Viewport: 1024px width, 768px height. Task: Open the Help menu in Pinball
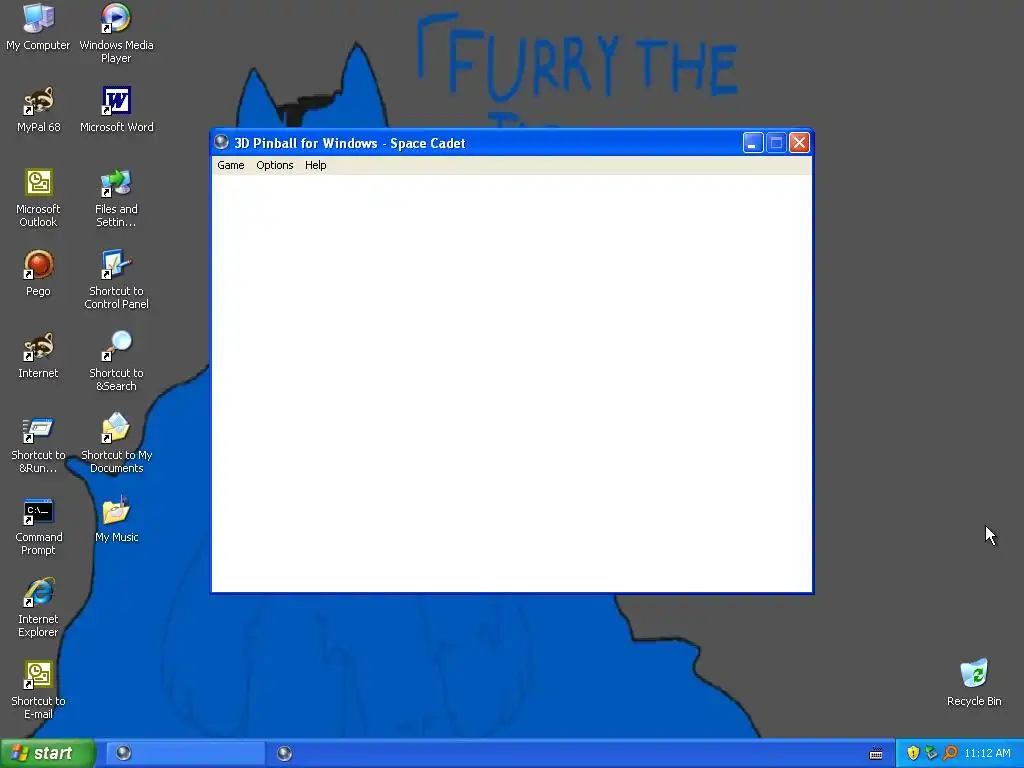tap(315, 165)
